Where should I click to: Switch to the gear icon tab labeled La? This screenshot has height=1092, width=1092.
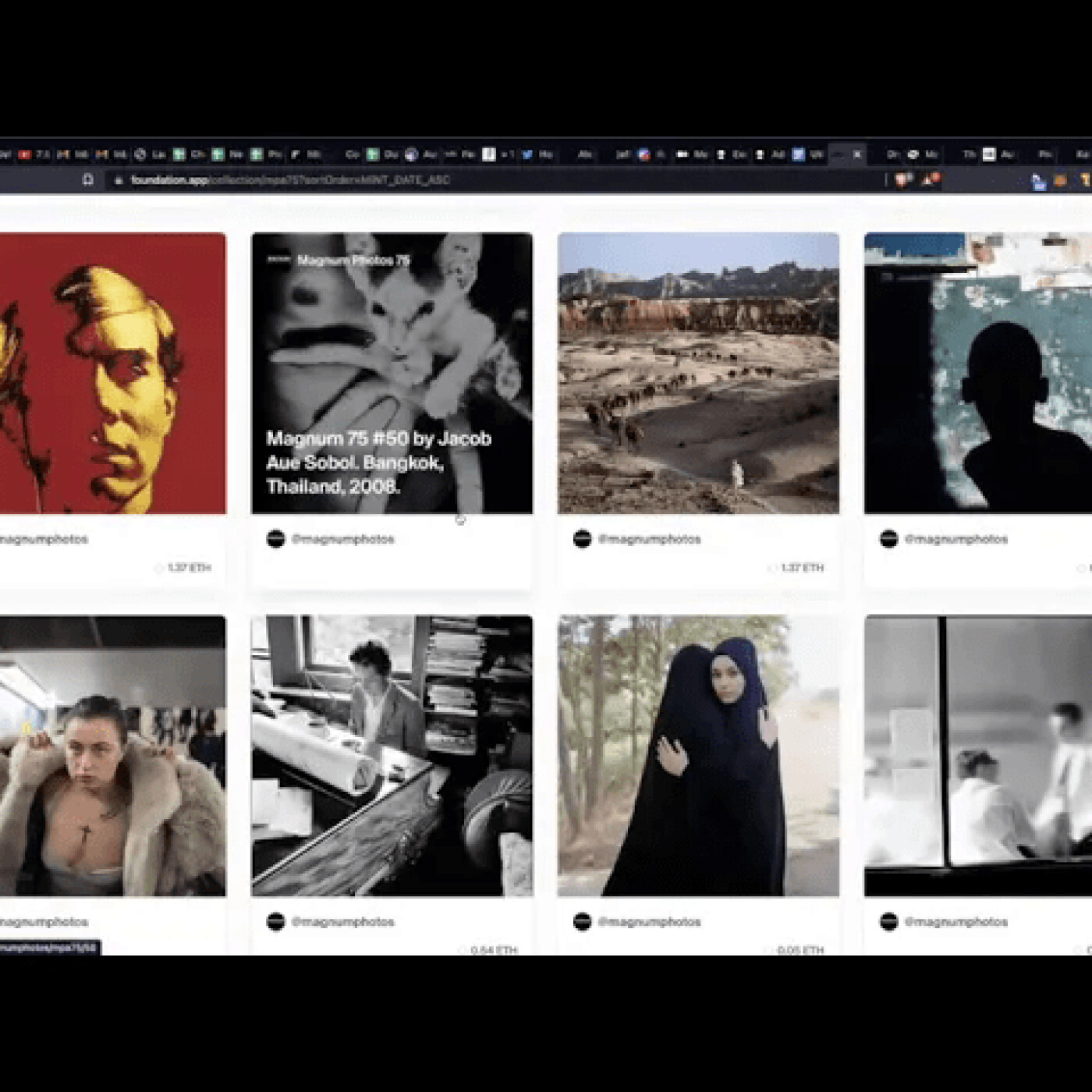(150, 154)
